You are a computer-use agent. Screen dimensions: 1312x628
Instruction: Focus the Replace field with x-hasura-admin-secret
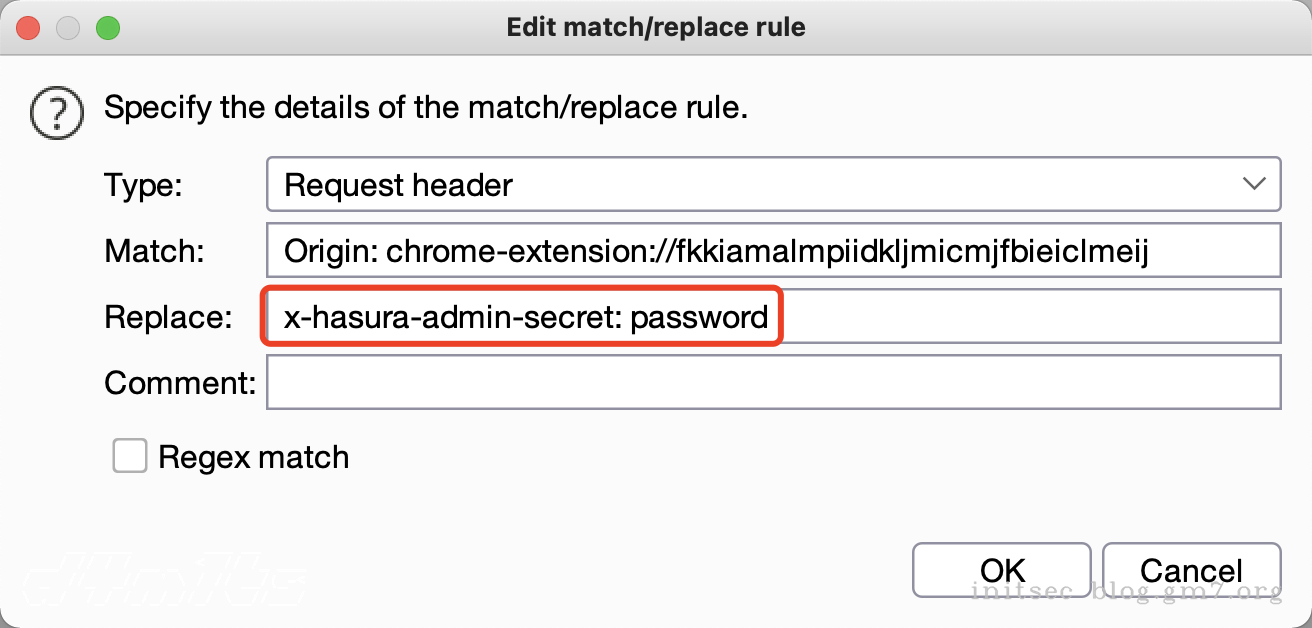pos(772,318)
